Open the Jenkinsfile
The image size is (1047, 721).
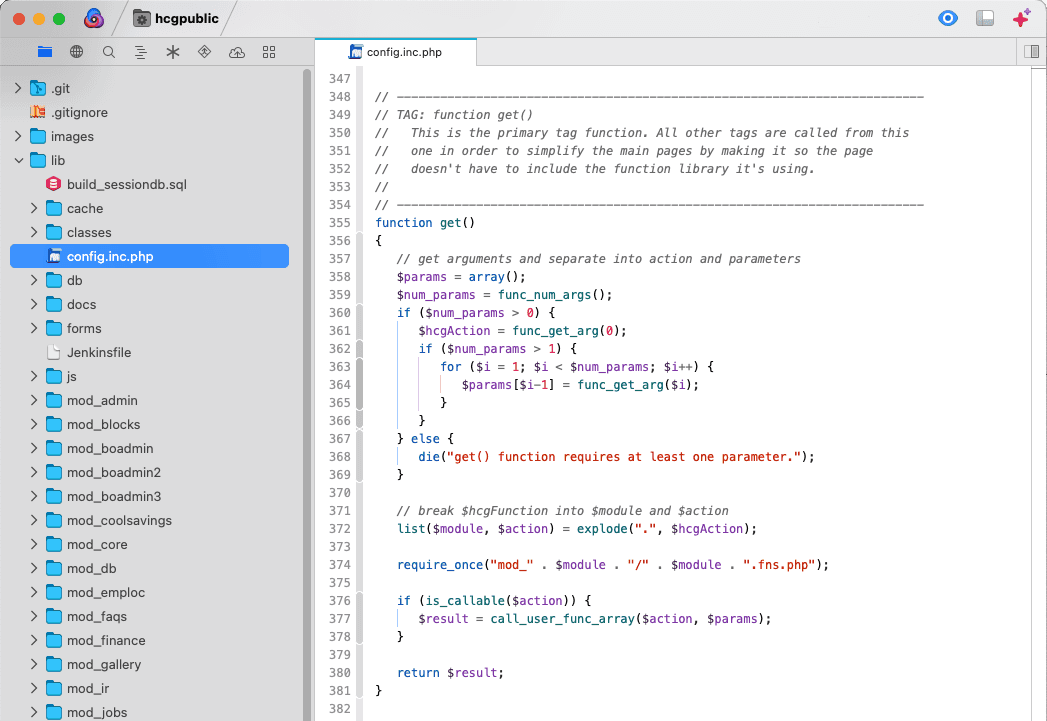99,352
